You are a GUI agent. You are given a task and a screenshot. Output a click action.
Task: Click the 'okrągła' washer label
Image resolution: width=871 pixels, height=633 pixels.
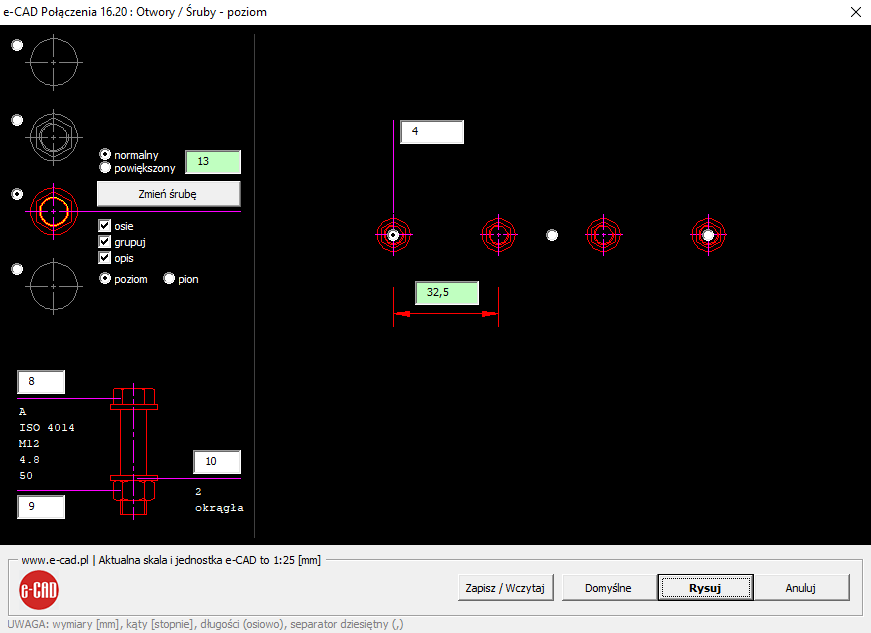pyautogui.click(x=219, y=508)
